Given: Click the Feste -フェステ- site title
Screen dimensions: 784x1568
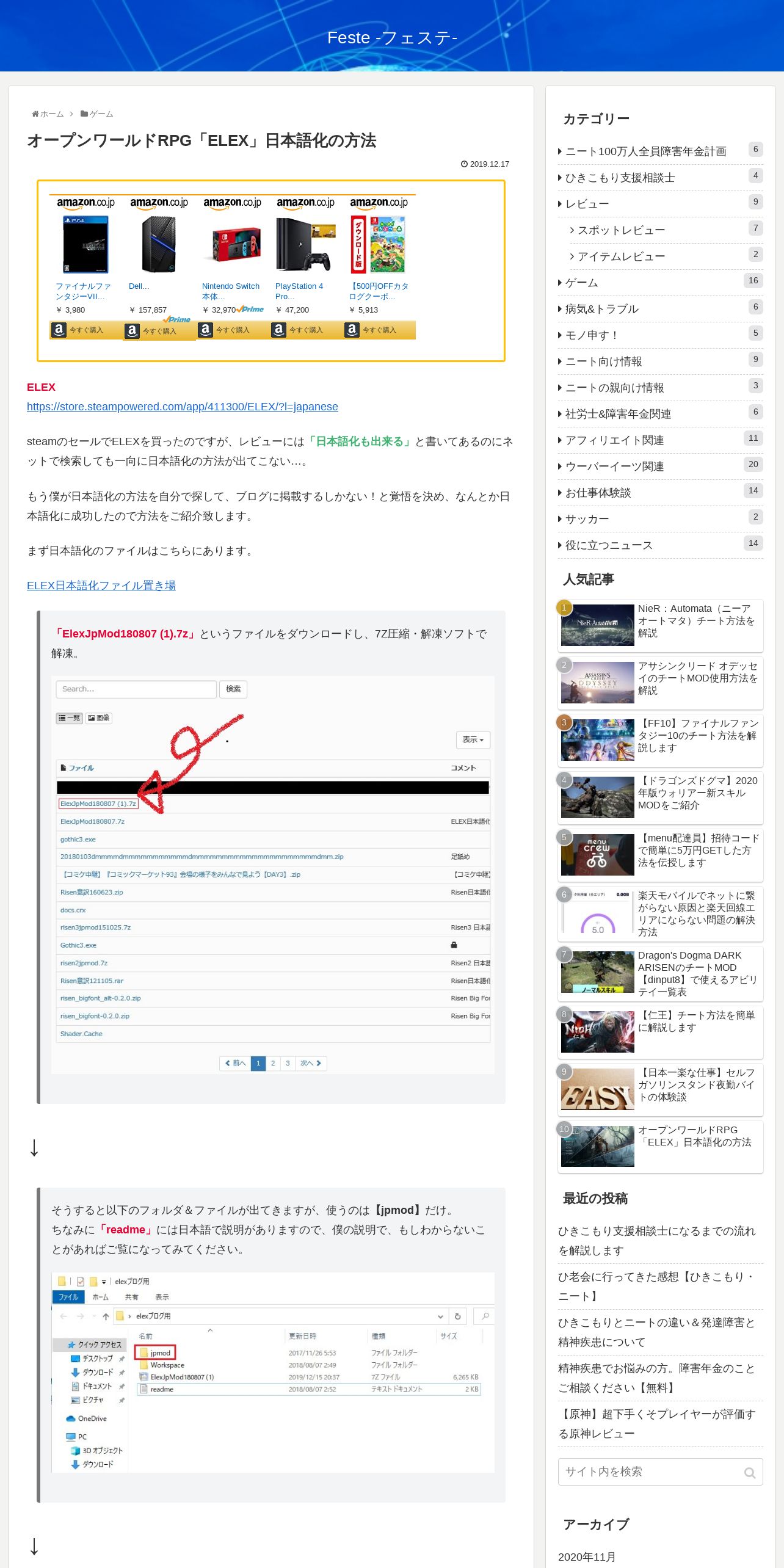Looking at the screenshot, I should pos(392,38).
